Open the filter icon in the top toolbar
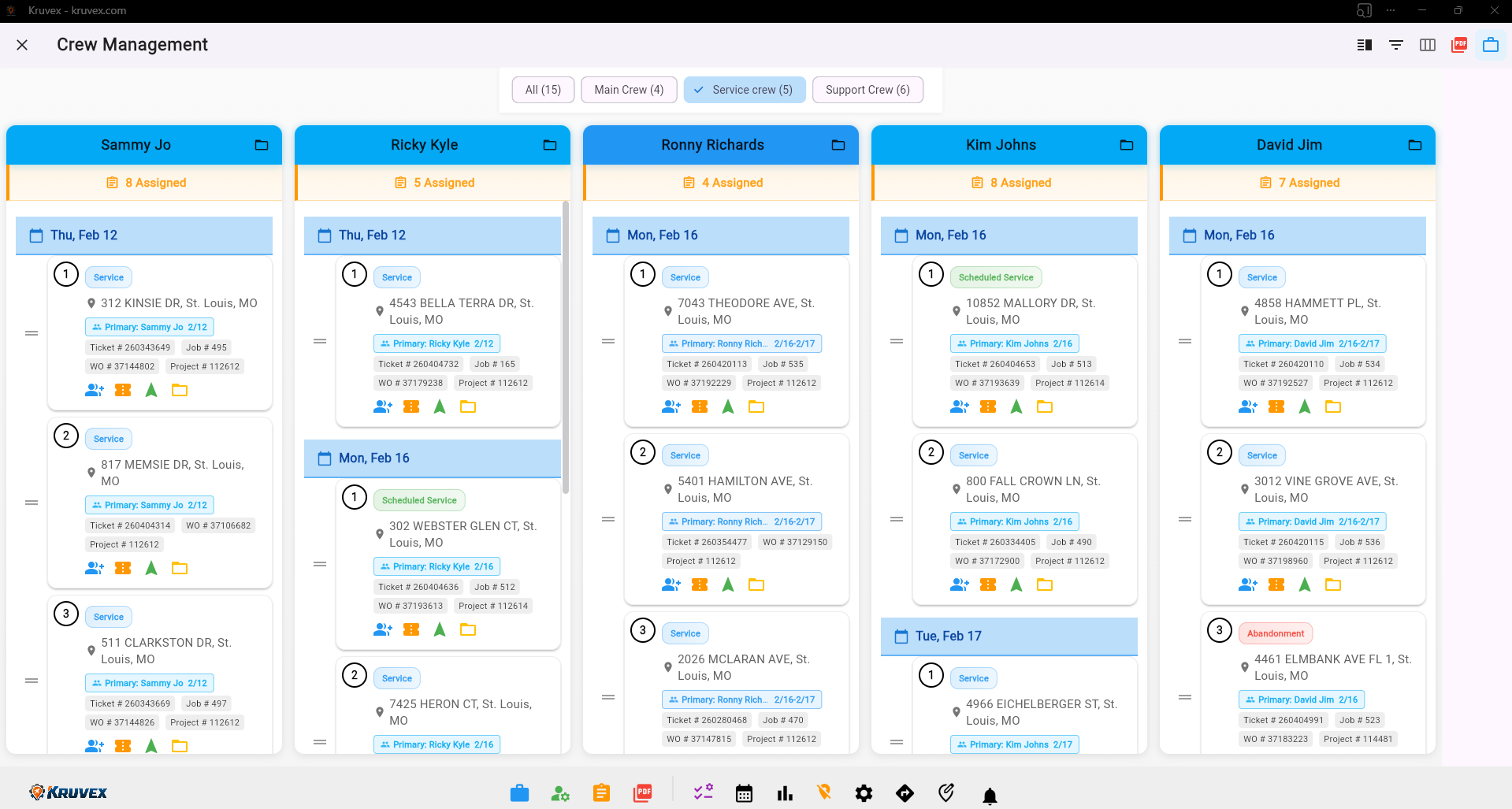 (1395, 45)
